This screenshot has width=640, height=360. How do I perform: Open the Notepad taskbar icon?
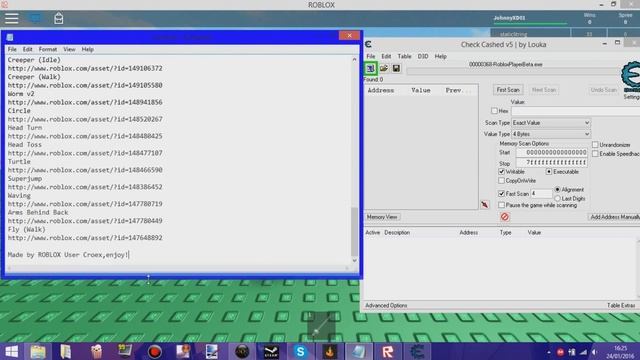coord(358,351)
